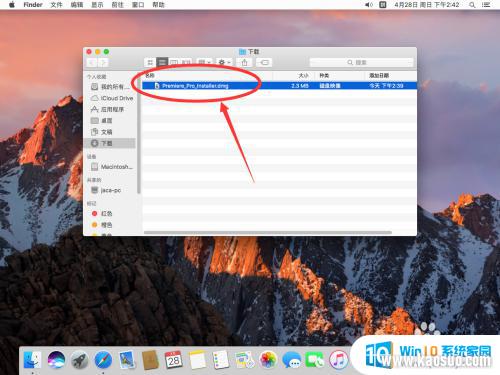500x375 pixels.
Task: Go back in Finder window
Action: (92, 62)
